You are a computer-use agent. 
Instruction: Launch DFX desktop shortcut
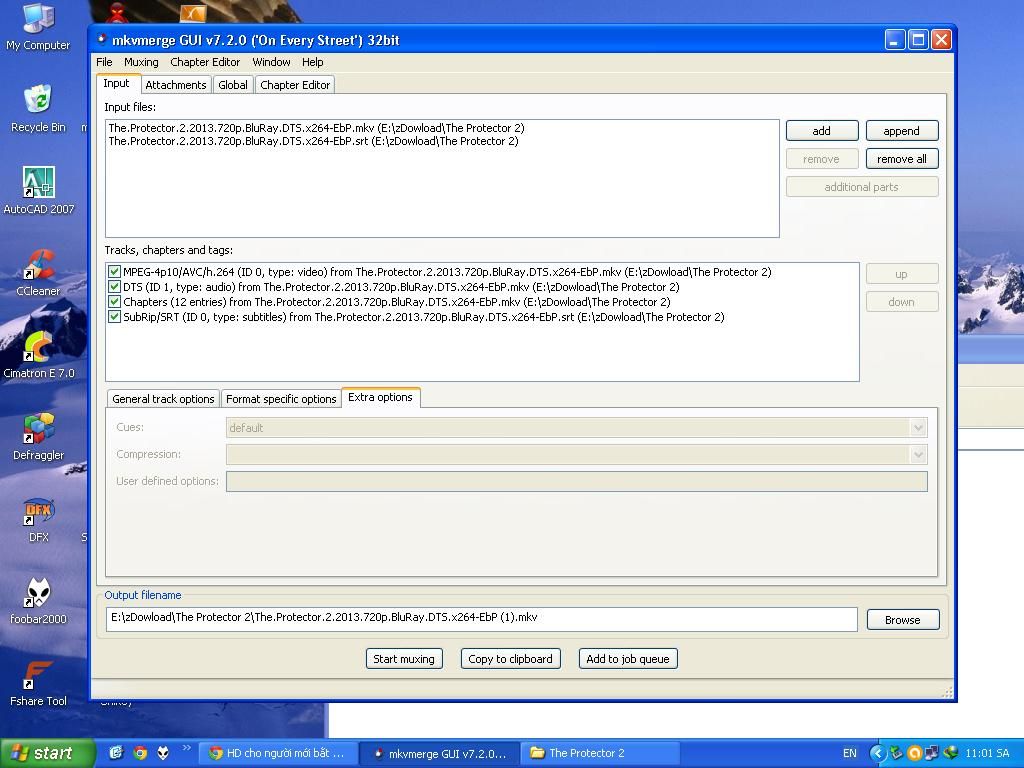coord(39,519)
